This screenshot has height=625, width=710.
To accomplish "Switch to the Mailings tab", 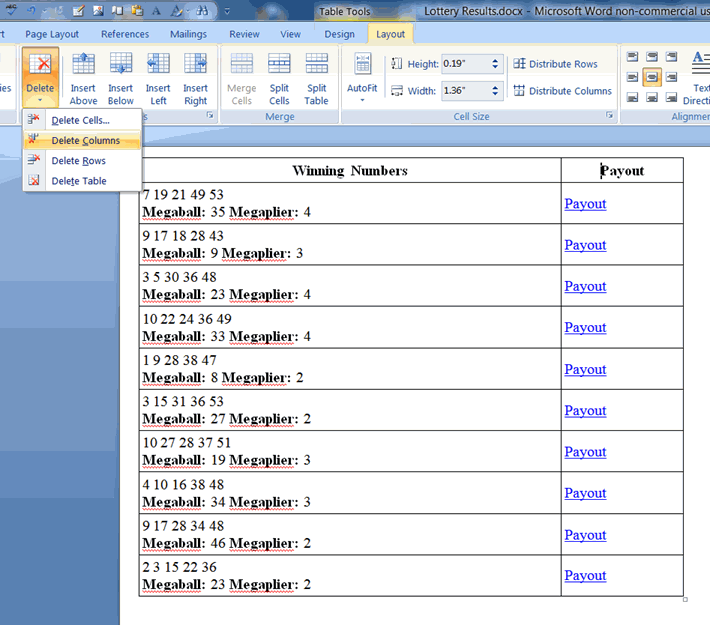I will point(188,34).
